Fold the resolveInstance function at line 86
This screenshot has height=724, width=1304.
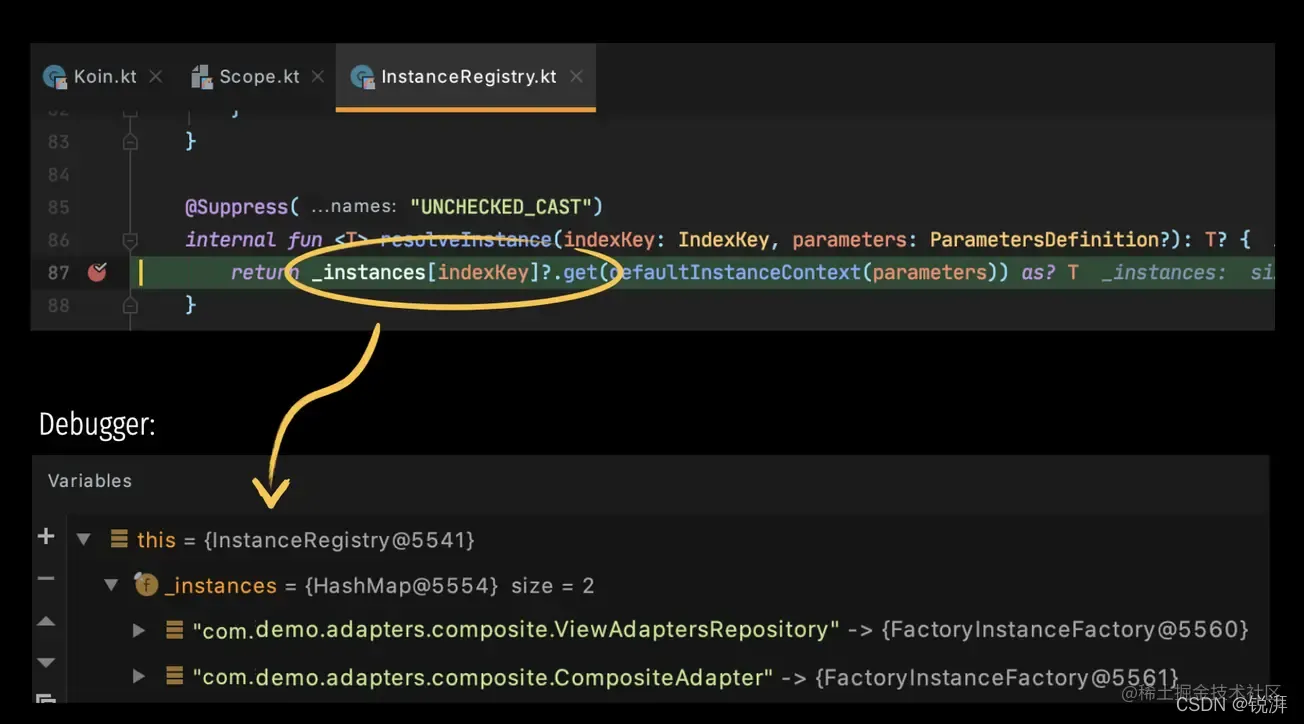[130, 240]
